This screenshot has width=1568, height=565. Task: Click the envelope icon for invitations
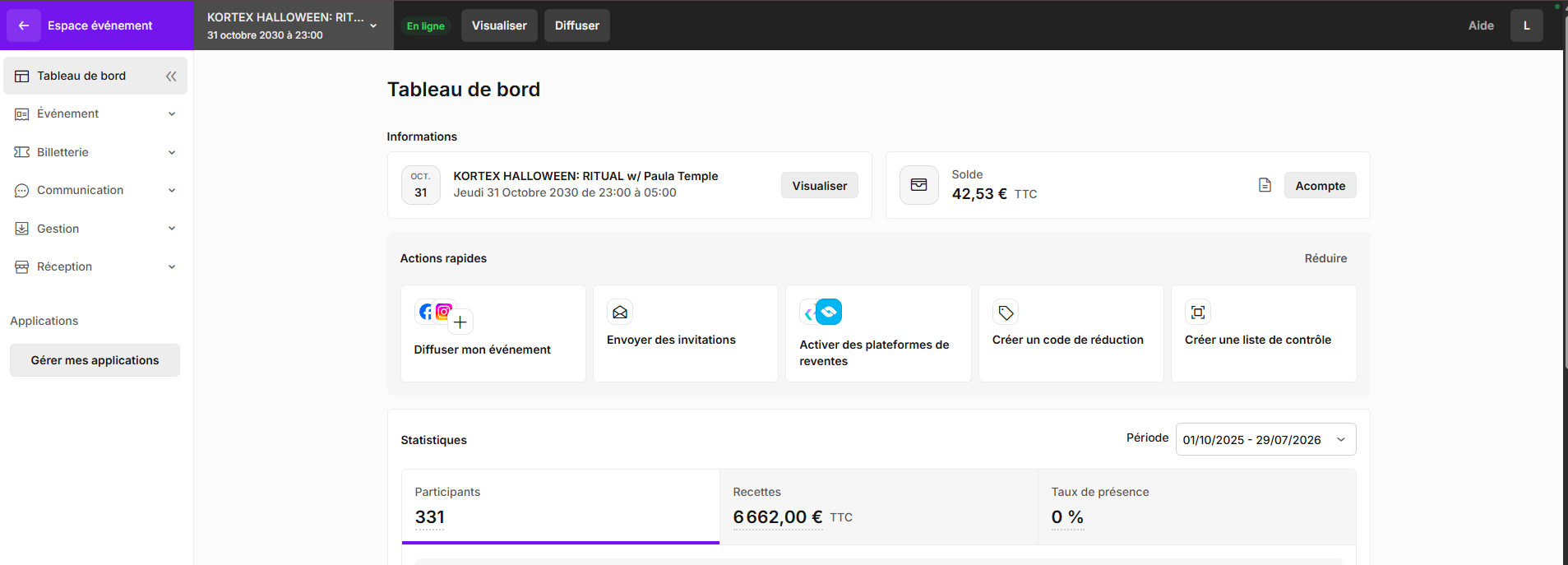coord(620,313)
